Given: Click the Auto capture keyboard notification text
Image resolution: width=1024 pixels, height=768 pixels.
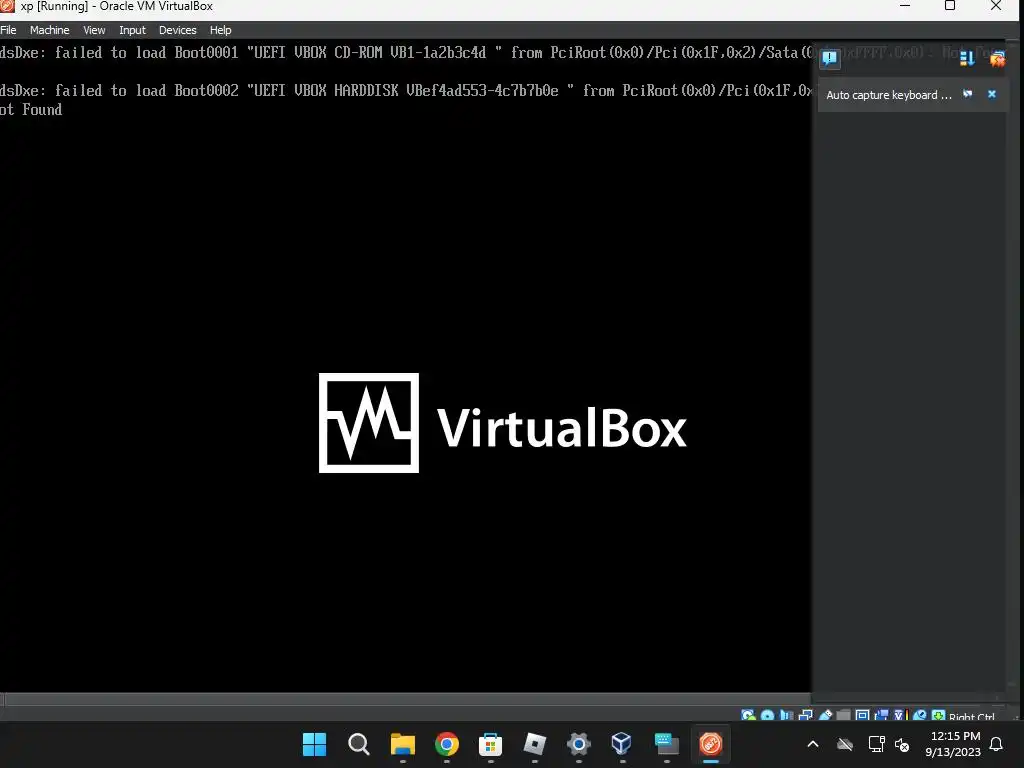Looking at the screenshot, I should (888, 95).
